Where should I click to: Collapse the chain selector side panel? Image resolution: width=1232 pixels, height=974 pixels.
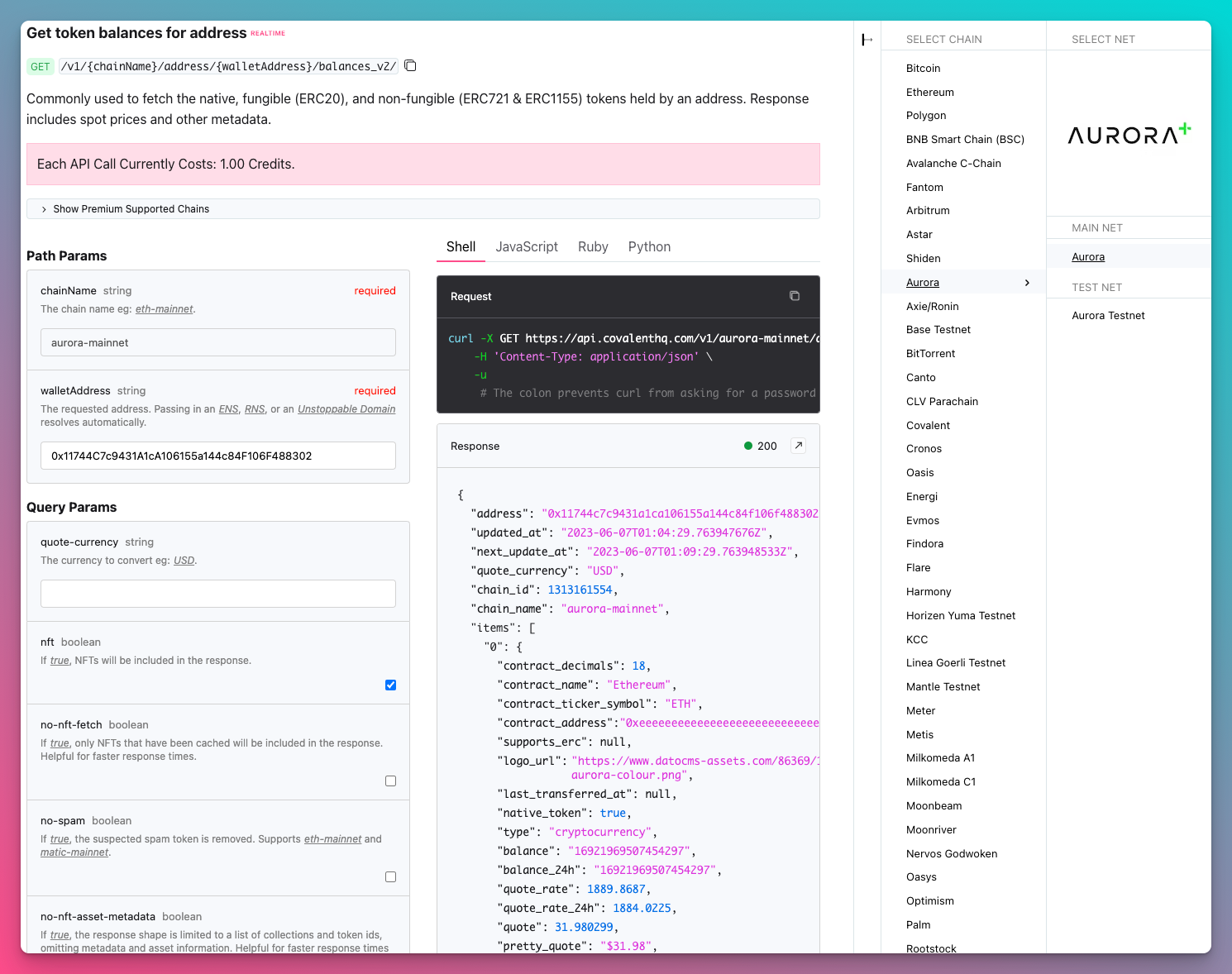(x=867, y=40)
